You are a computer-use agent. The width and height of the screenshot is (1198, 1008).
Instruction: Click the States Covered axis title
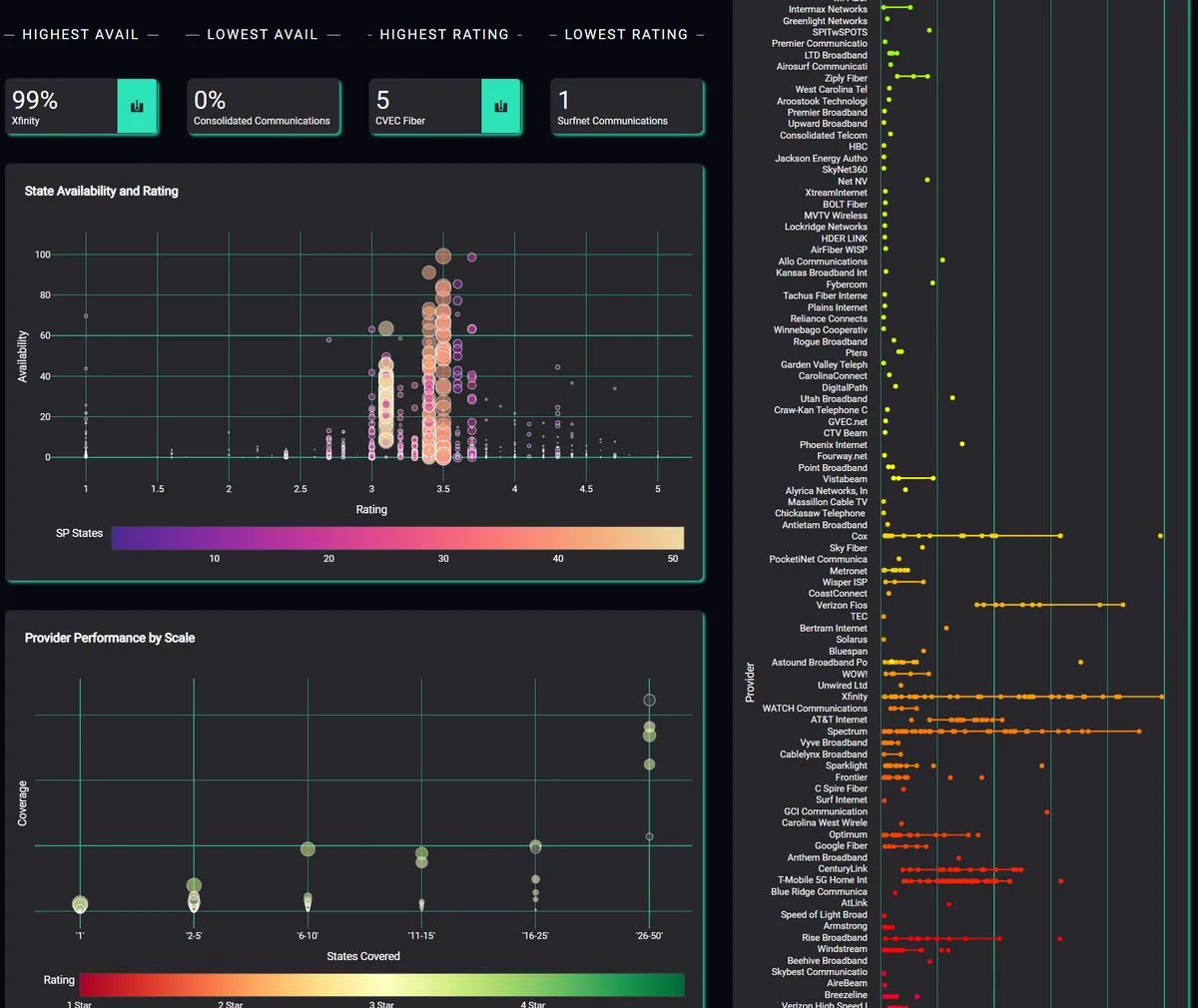coord(363,956)
